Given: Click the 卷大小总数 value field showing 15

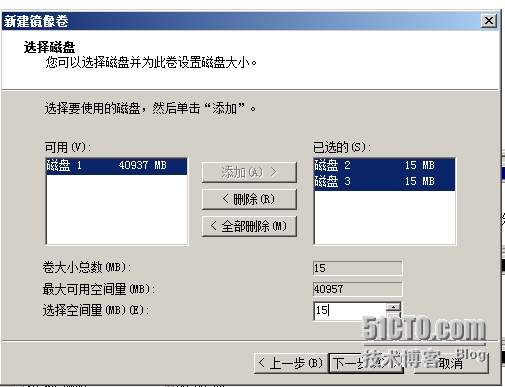Looking at the screenshot, I should [358, 268].
